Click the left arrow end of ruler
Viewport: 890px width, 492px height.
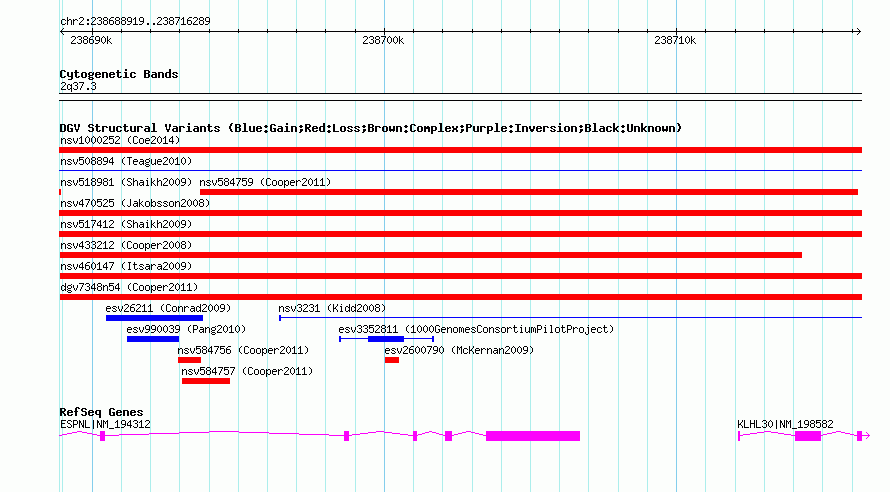tap(62, 32)
